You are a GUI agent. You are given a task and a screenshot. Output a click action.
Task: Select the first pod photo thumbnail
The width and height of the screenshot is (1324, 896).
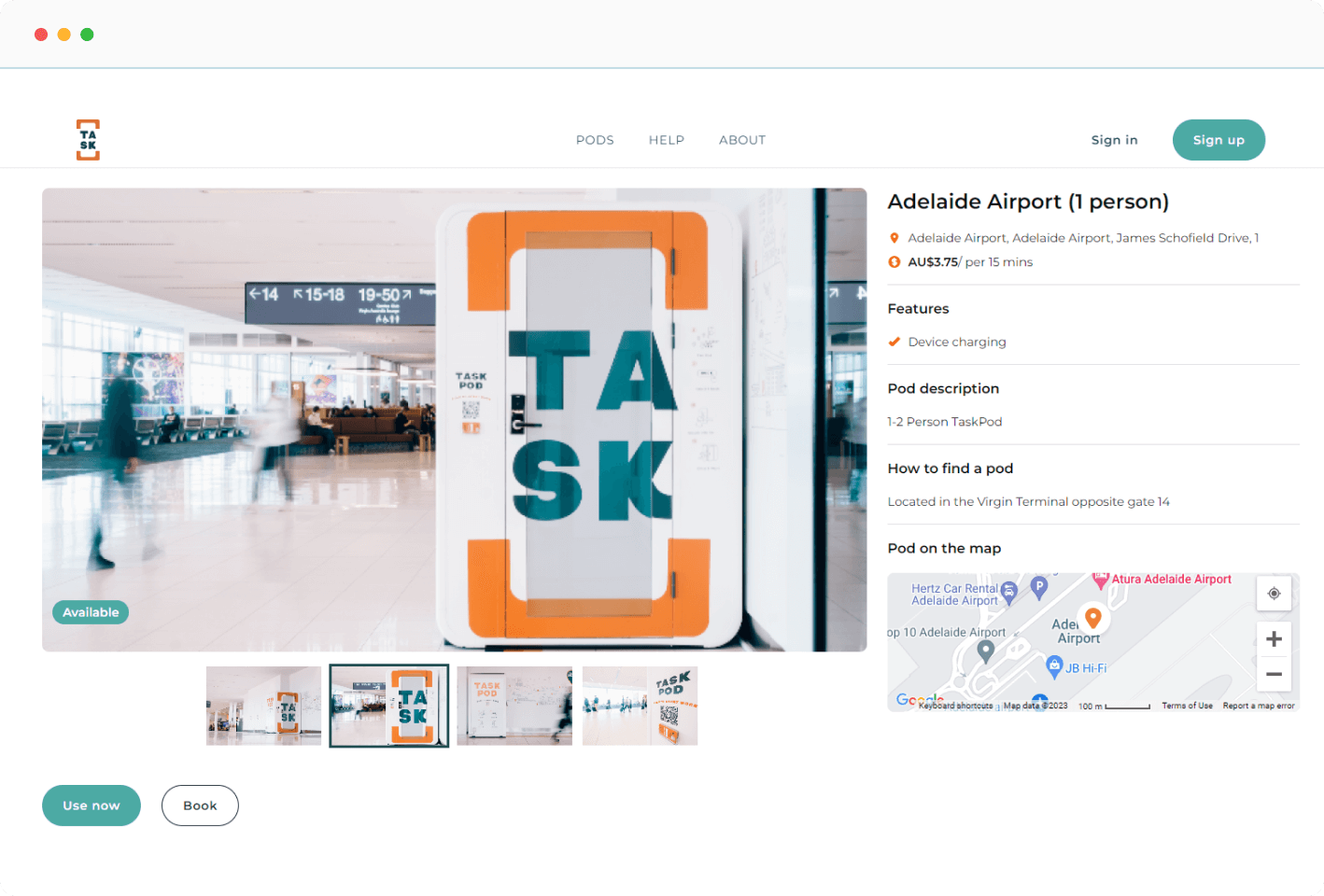(263, 706)
